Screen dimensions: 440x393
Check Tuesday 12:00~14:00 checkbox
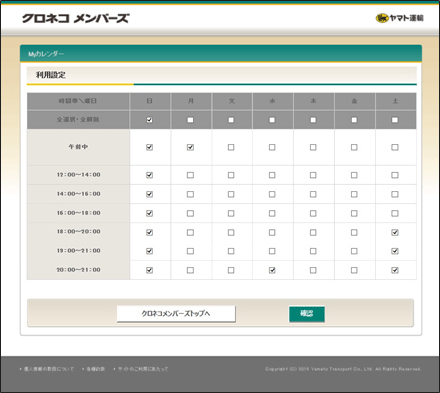(231, 175)
